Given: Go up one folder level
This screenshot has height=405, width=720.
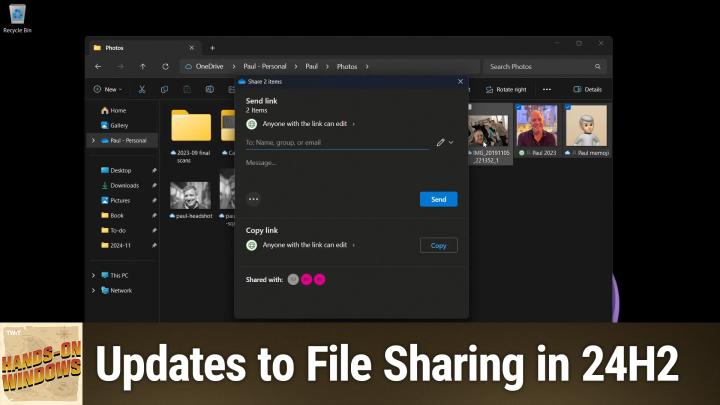Looking at the screenshot, I should 143,67.
